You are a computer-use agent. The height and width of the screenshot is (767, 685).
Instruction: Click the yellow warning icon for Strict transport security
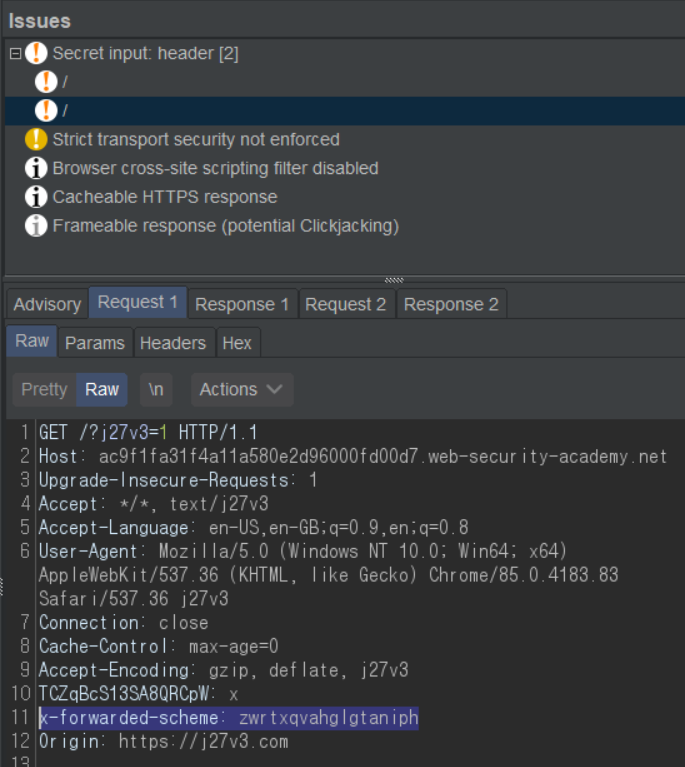point(36,140)
